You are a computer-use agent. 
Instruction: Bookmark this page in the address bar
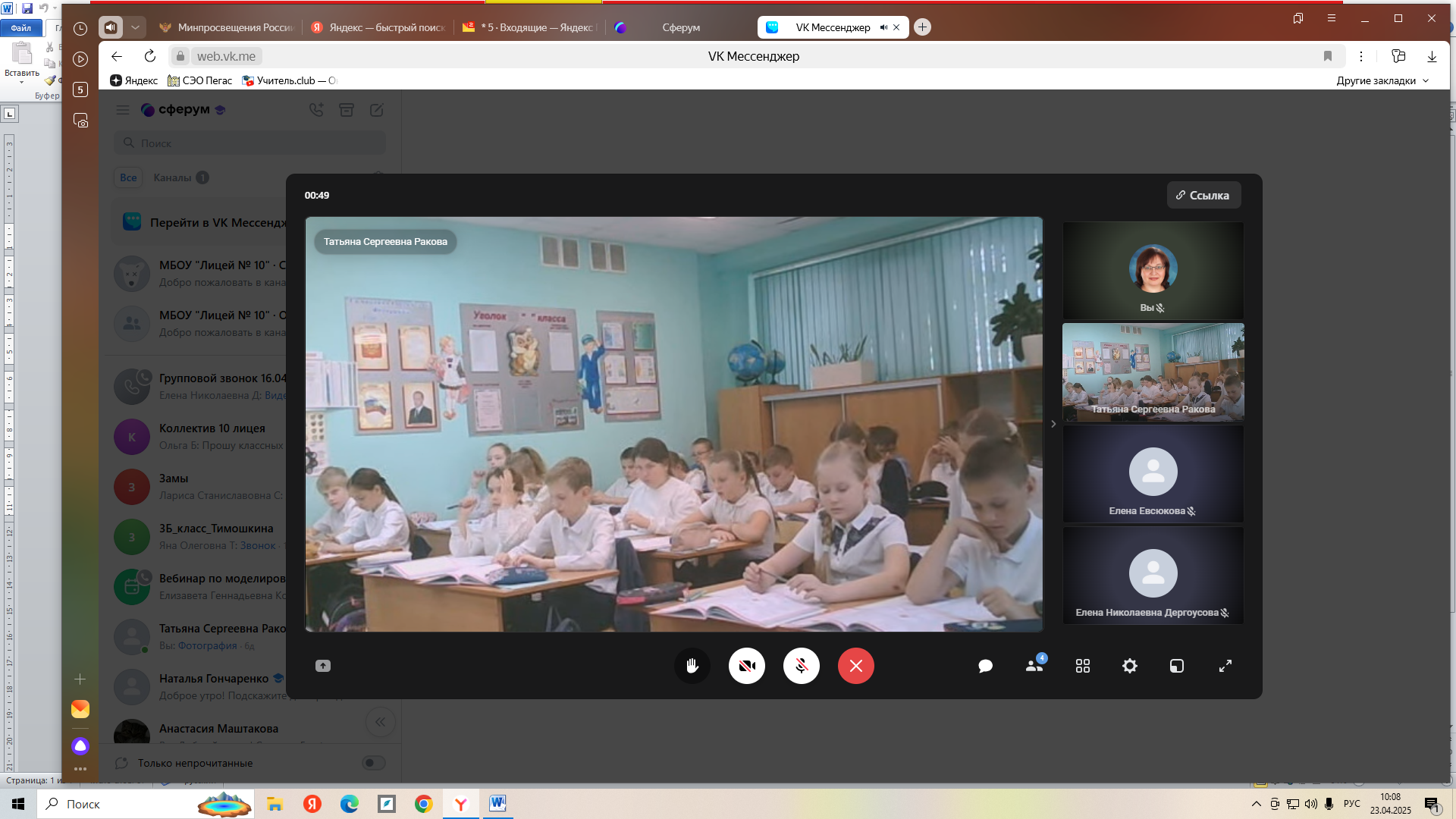point(1328,56)
